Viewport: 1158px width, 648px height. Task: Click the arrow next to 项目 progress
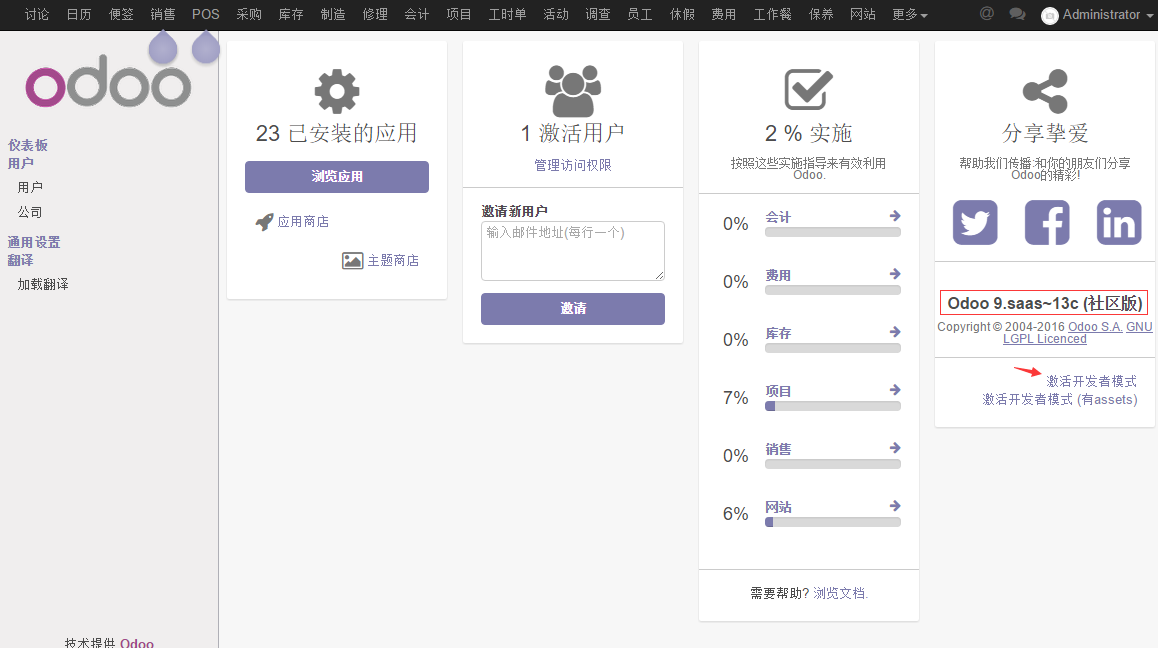pos(895,390)
